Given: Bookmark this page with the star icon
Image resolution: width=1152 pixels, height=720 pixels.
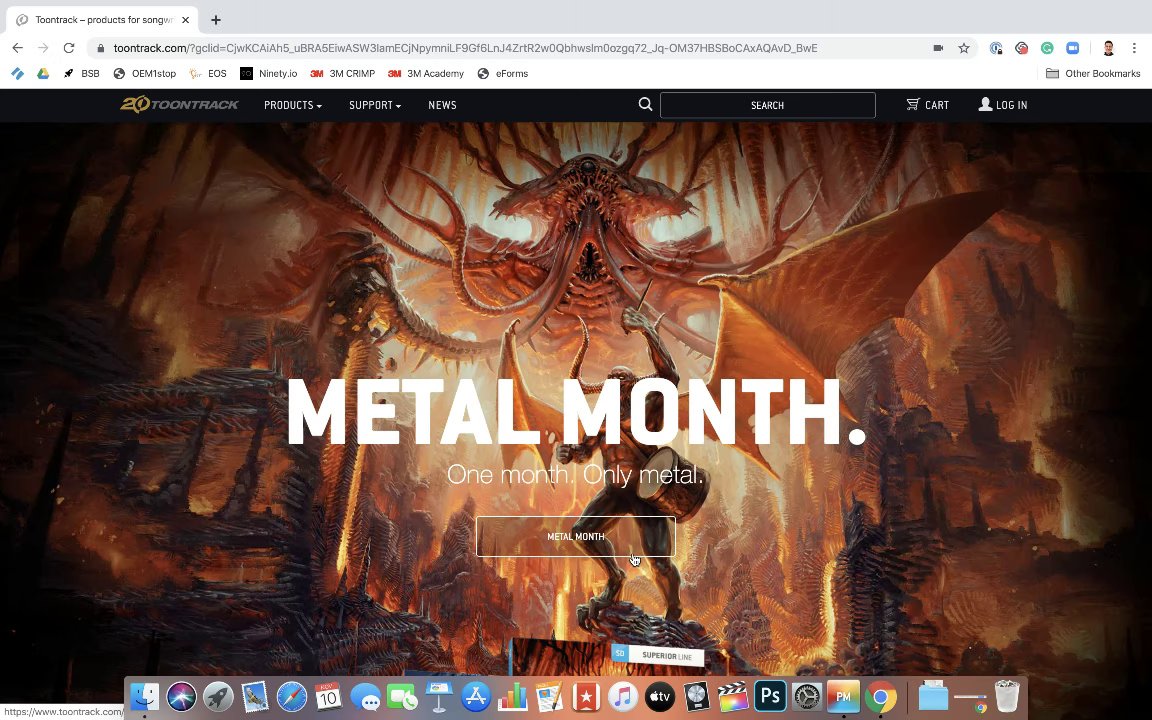Looking at the screenshot, I should coord(964,48).
